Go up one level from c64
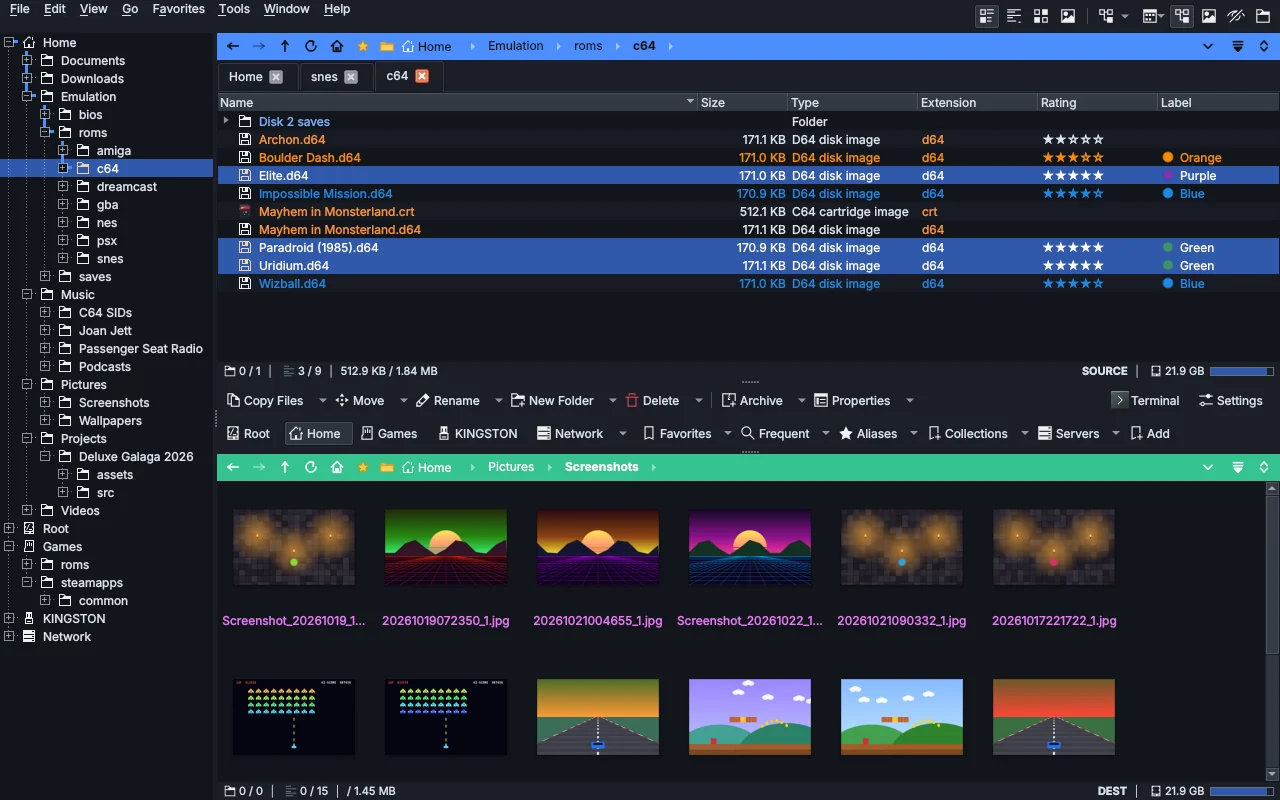 click(x=285, y=46)
